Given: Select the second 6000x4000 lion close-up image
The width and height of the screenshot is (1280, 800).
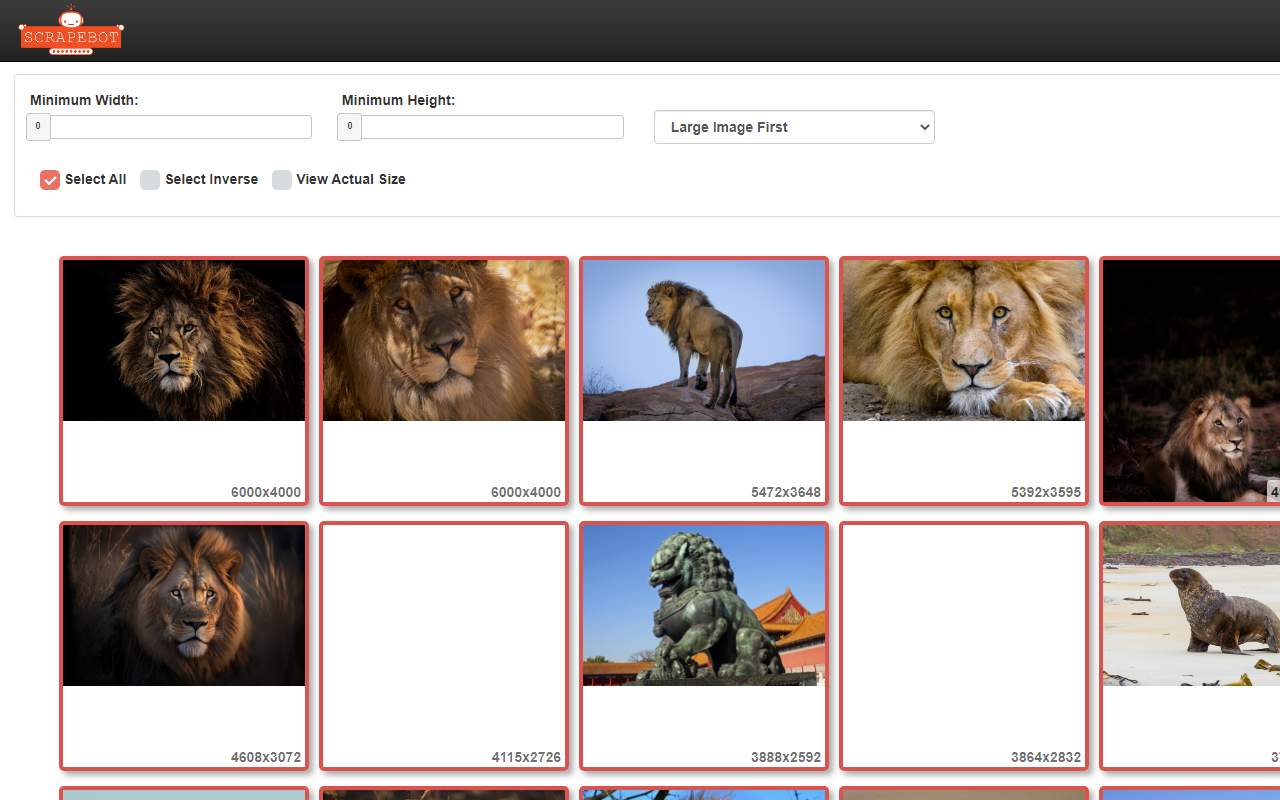Looking at the screenshot, I should click(443, 340).
